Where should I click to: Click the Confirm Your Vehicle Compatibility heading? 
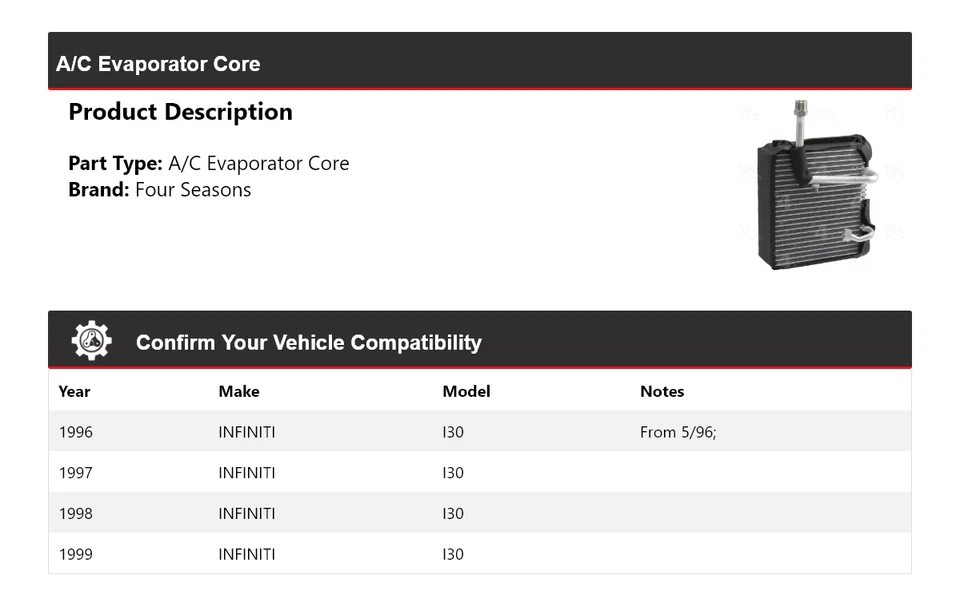click(x=308, y=343)
